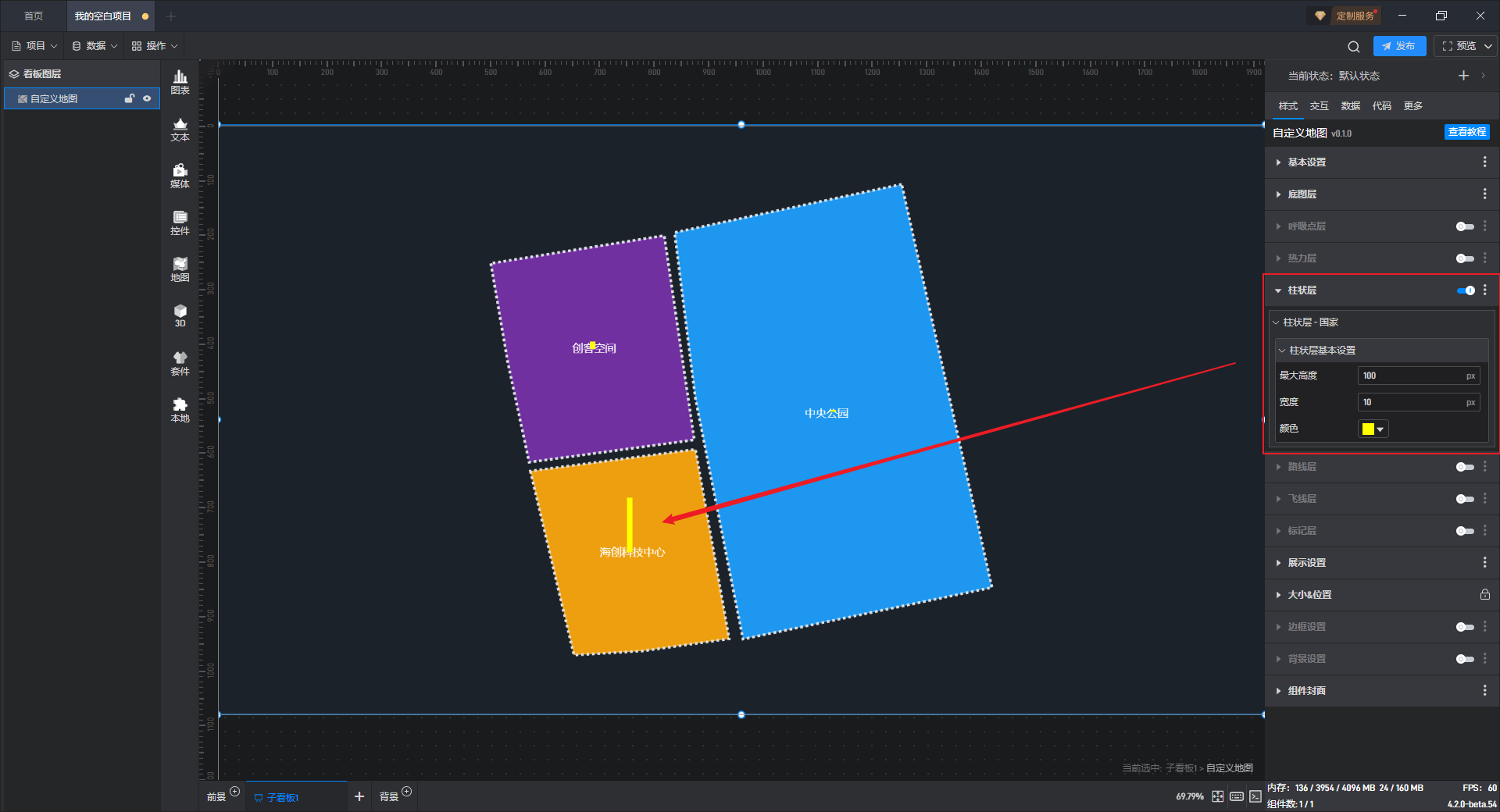Enable the 热力层 toggle

point(1465,258)
